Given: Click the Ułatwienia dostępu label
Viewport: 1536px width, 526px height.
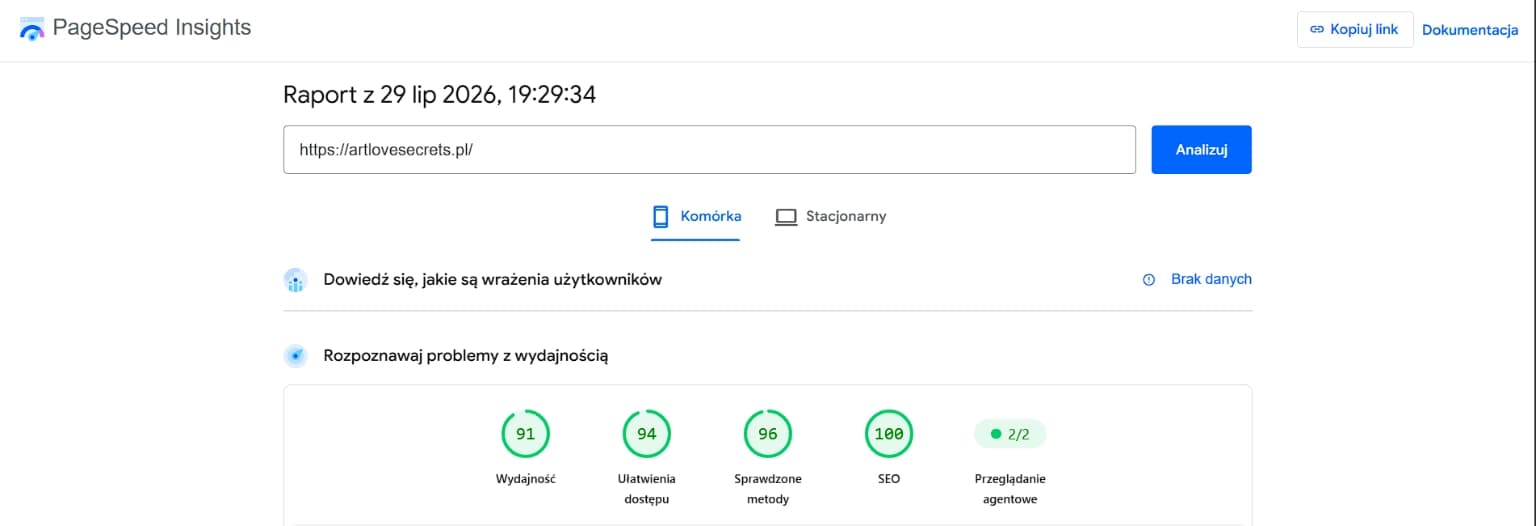Looking at the screenshot, I should [x=646, y=489].
